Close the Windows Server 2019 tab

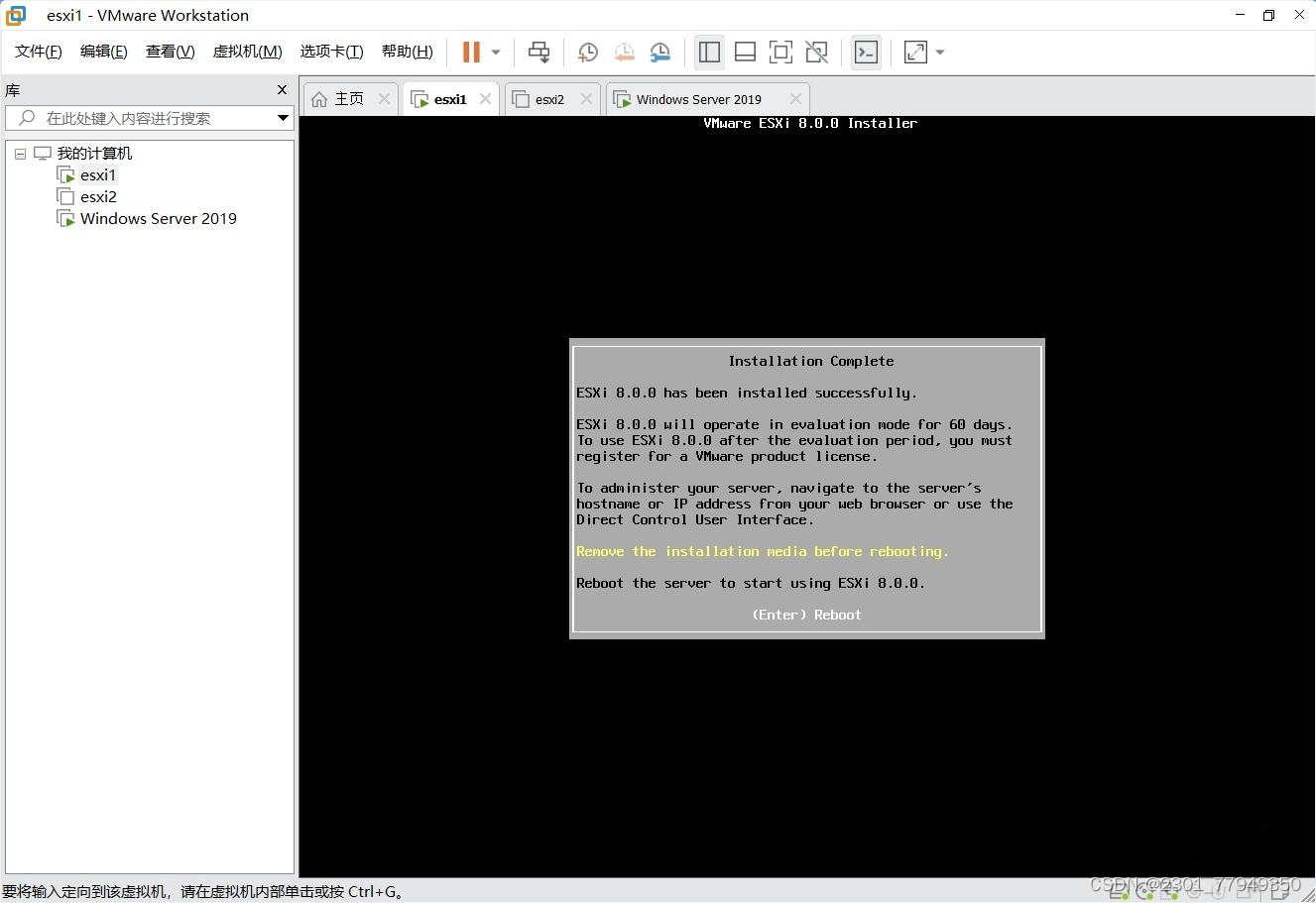(795, 99)
